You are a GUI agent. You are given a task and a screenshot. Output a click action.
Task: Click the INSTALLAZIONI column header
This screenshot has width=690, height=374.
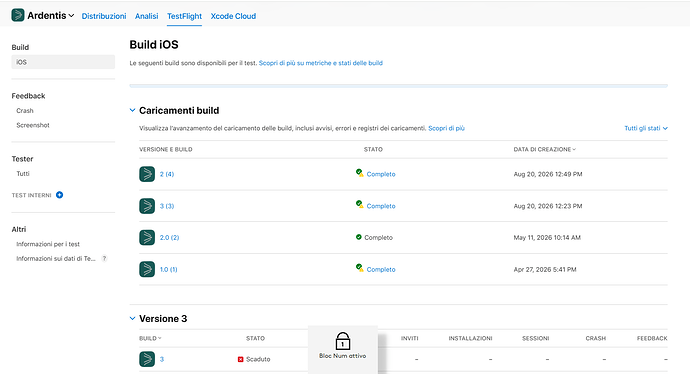point(470,338)
